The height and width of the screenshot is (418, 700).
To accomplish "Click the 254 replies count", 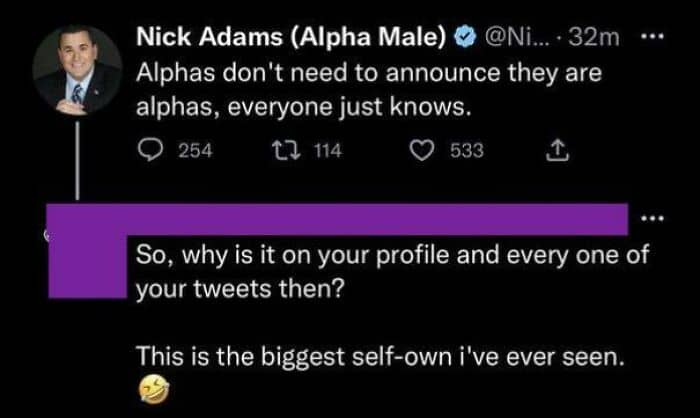I will click(x=194, y=151).
